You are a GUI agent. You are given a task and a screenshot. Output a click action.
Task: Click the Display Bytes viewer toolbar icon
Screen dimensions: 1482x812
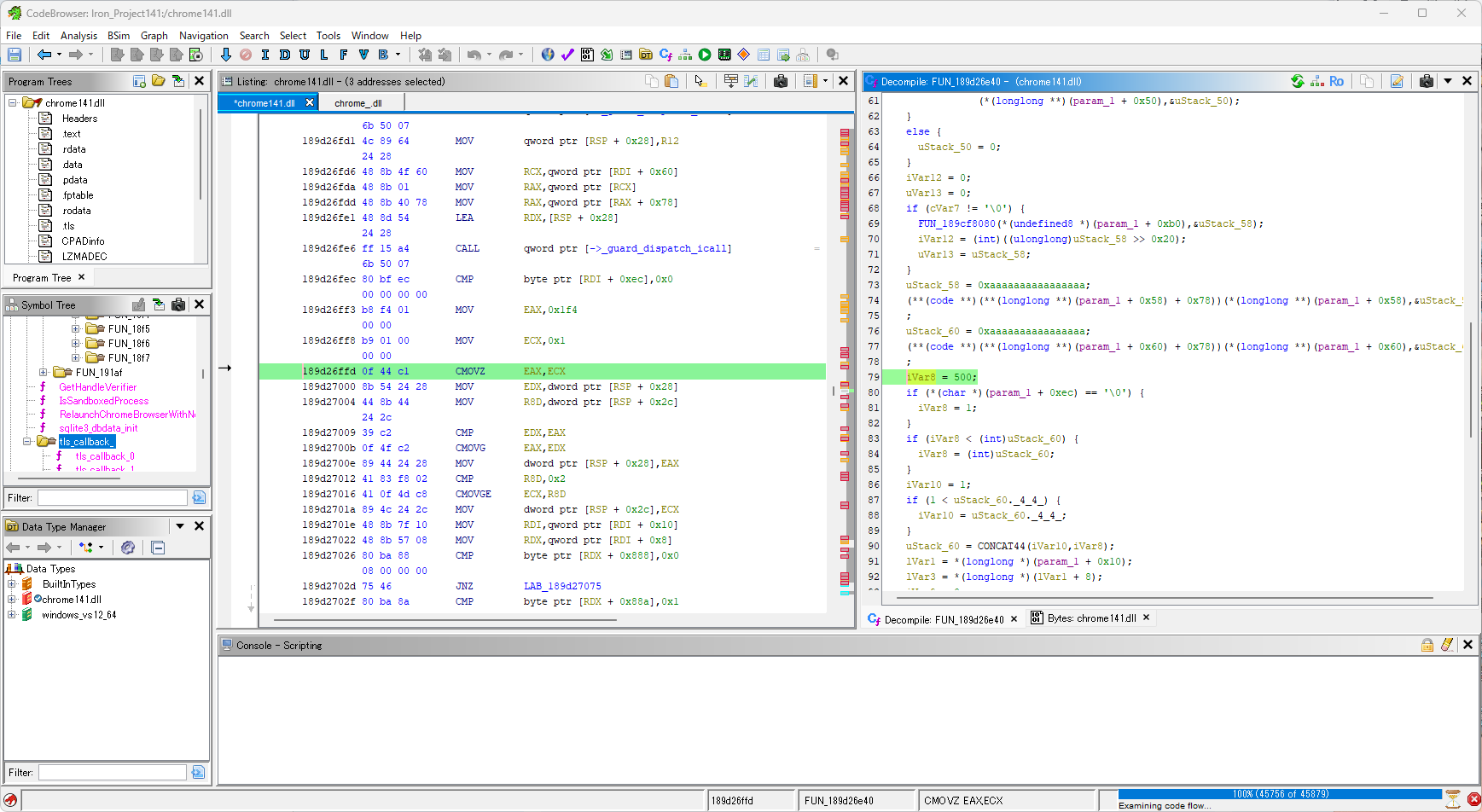point(587,55)
